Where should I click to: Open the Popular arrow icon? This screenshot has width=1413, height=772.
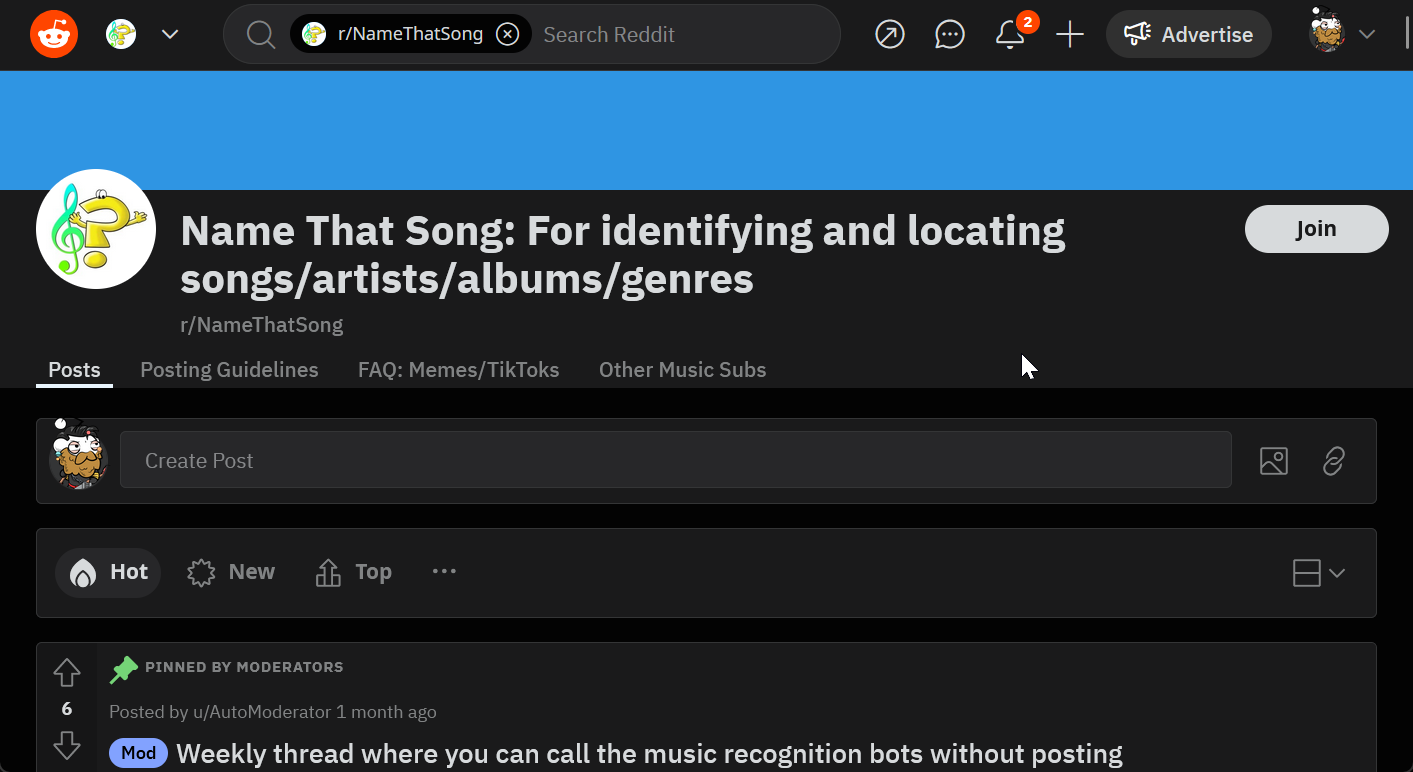click(889, 35)
